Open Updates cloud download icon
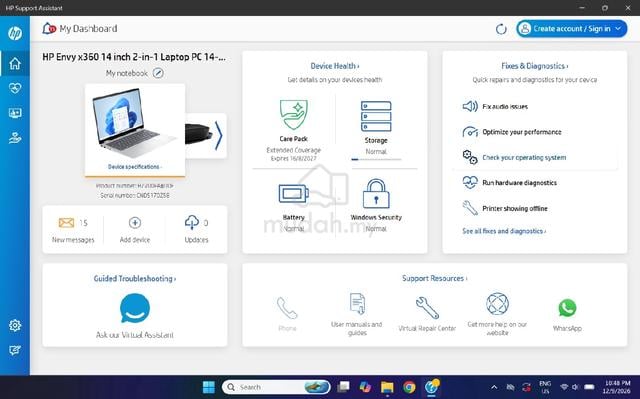640x399 pixels. click(191, 222)
